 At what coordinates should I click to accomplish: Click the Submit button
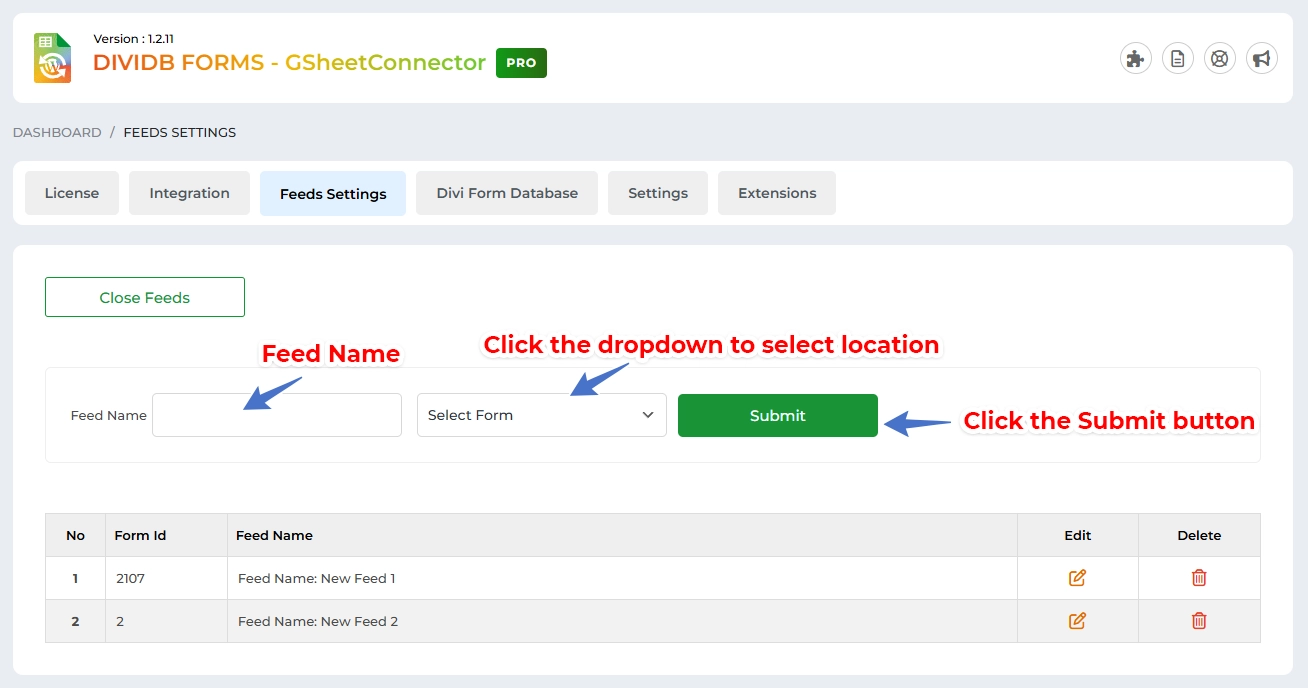pyautogui.click(x=777, y=415)
